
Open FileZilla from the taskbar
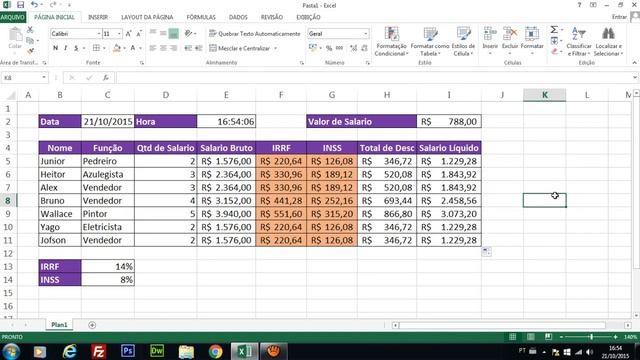pos(98,351)
